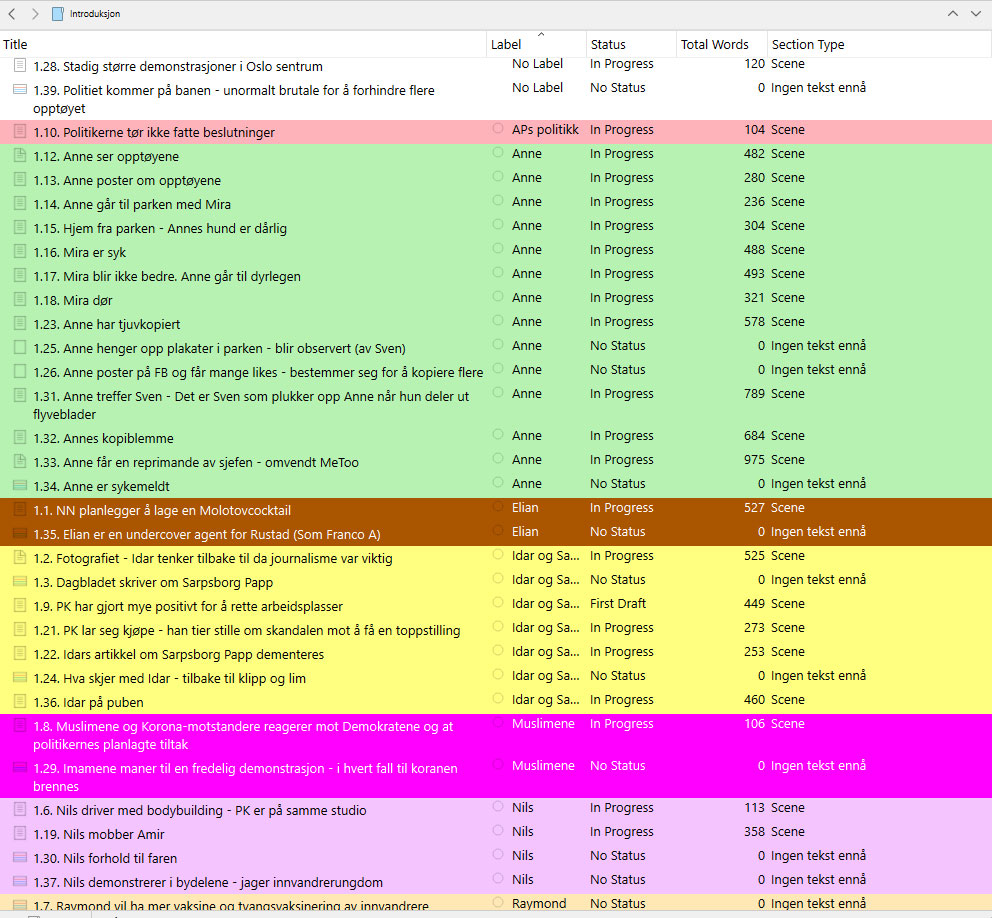Click index card icon for 1.39 Politiet row
992x918 pixels.
tap(20, 89)
